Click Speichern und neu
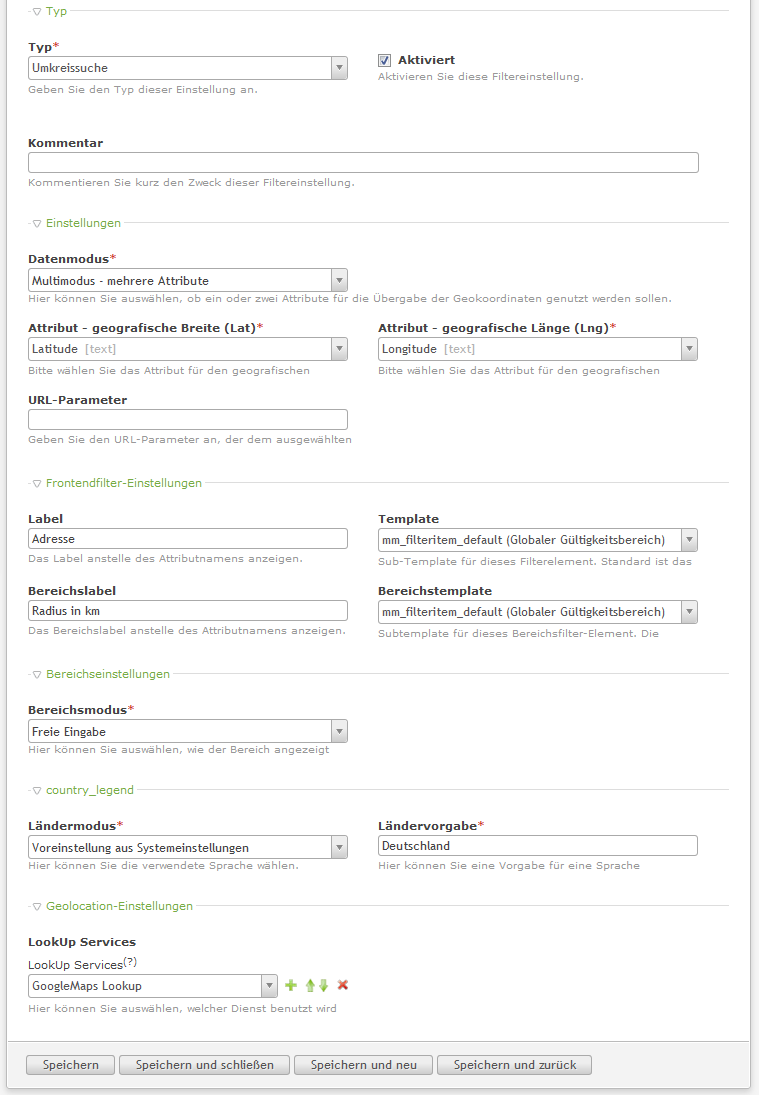759x1095 pixels. [x=364, y=1065]
